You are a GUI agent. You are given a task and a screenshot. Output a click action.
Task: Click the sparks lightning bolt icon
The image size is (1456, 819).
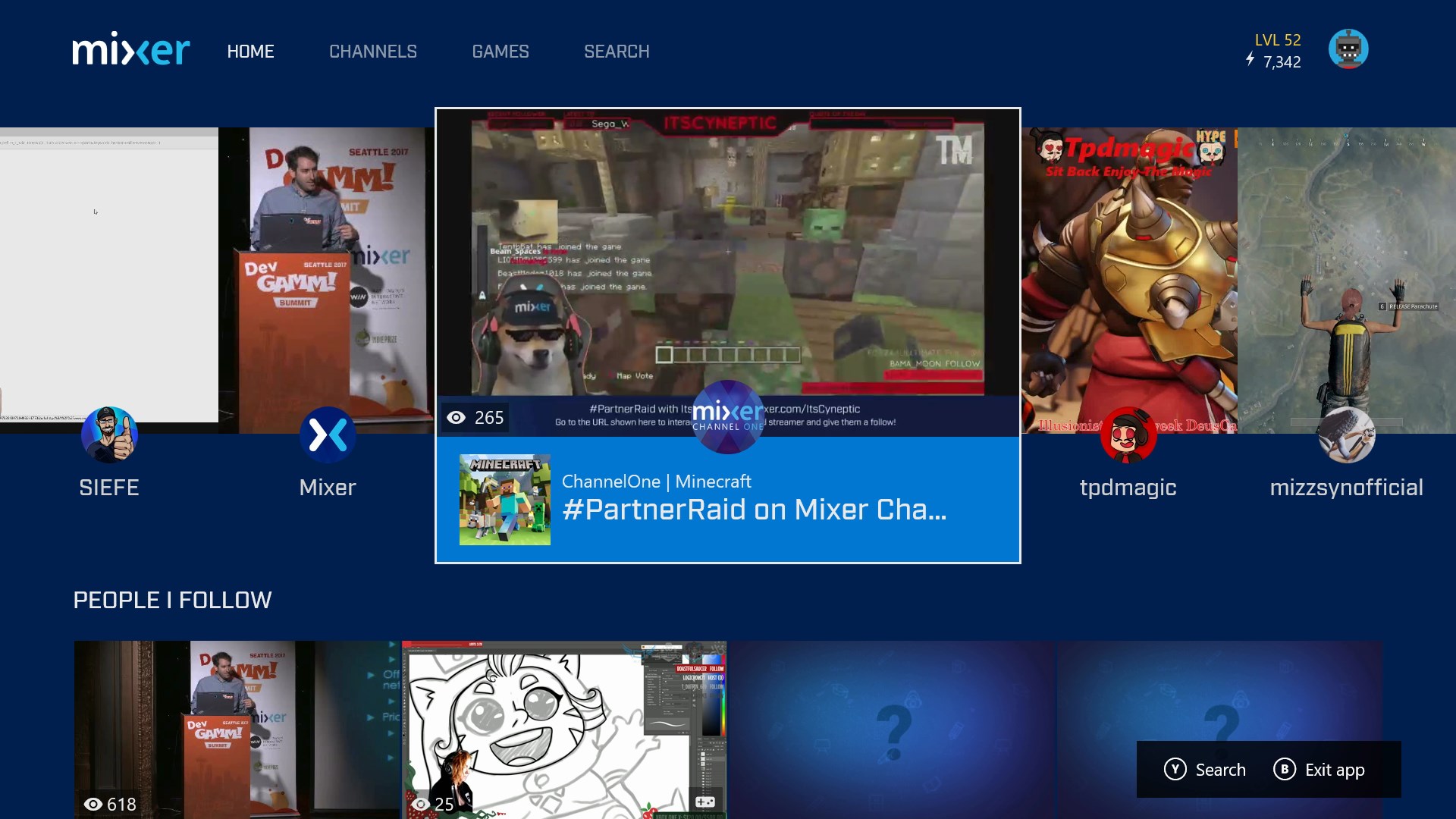(1250, 59)
